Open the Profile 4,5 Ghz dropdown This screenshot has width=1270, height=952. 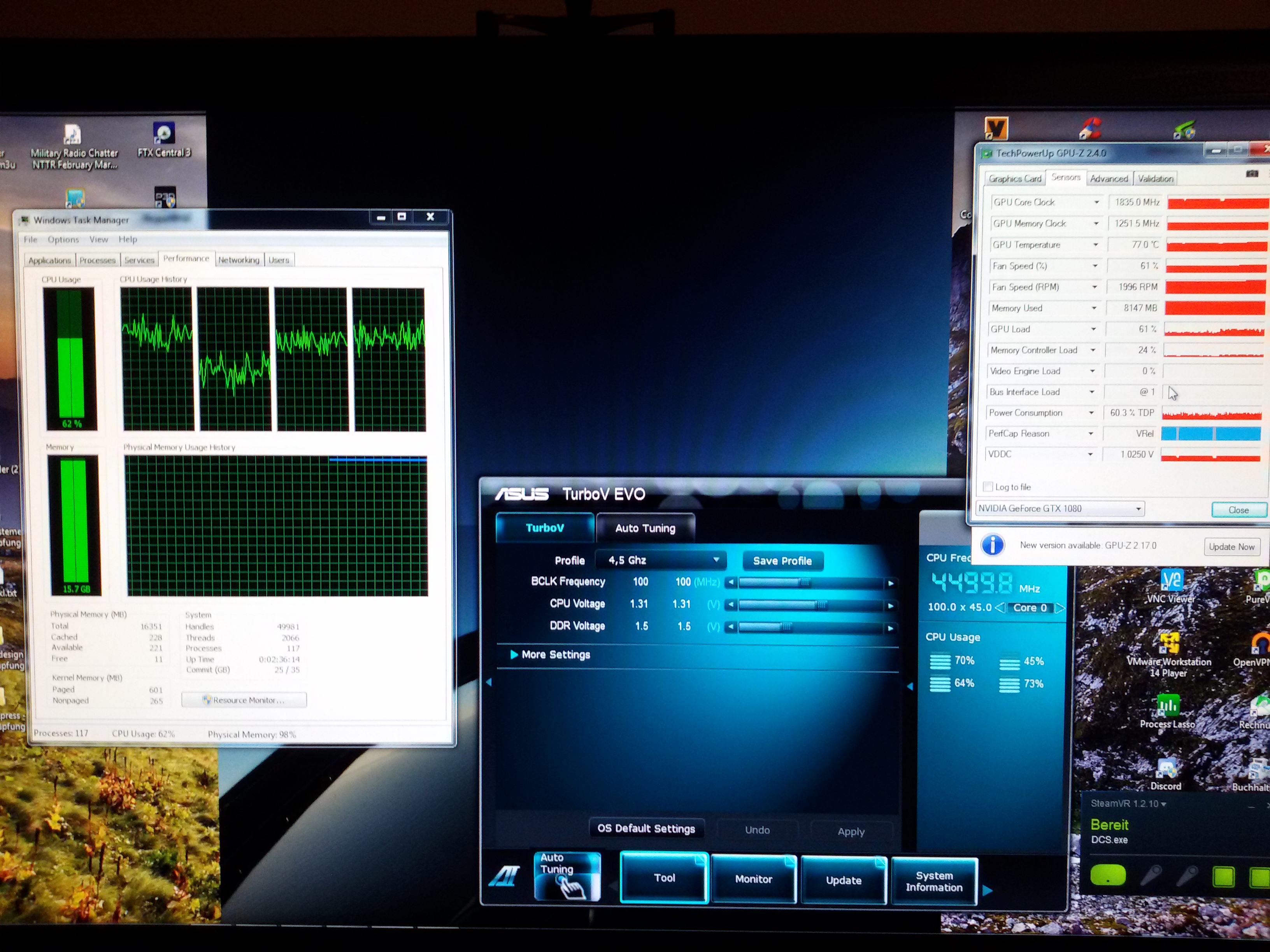[x=661, y=560]
